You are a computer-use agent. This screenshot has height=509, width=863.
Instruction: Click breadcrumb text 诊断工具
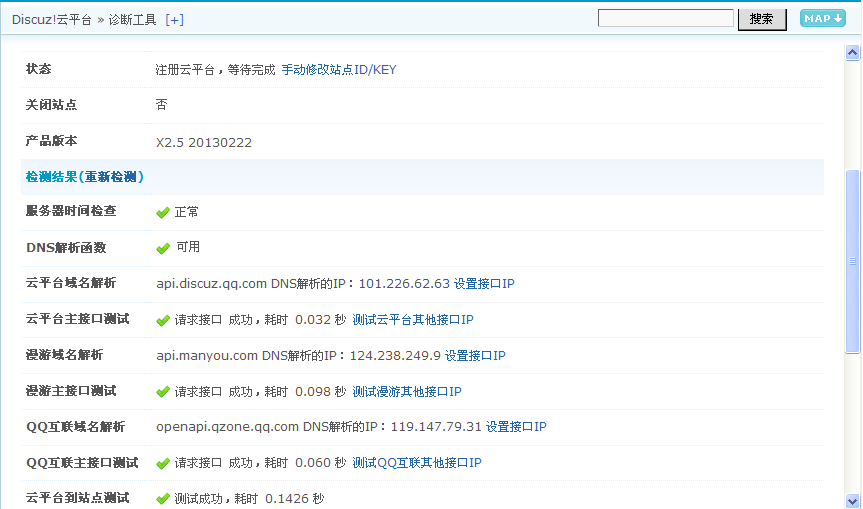coord(133,20)
